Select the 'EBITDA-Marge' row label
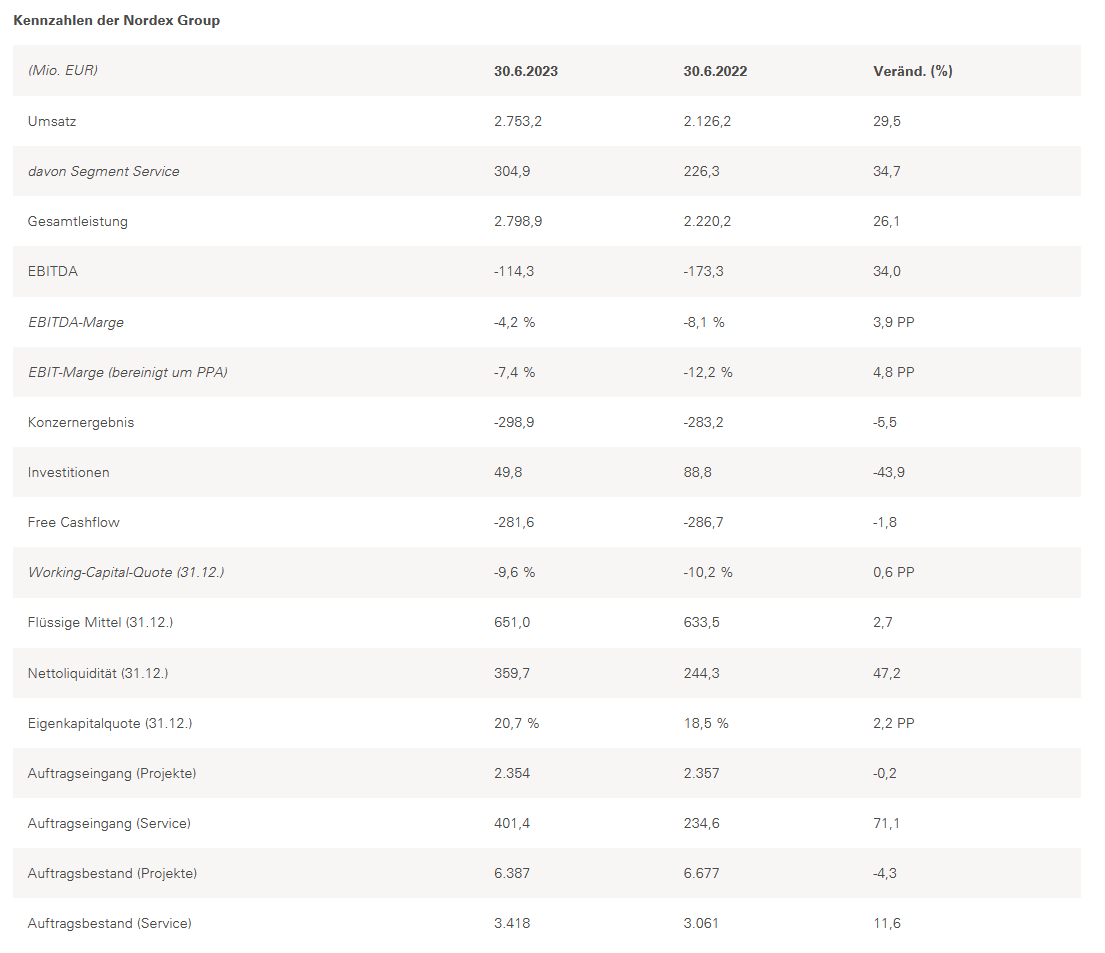Viewport: 1105px width, 953px height. tap(75, 322)
